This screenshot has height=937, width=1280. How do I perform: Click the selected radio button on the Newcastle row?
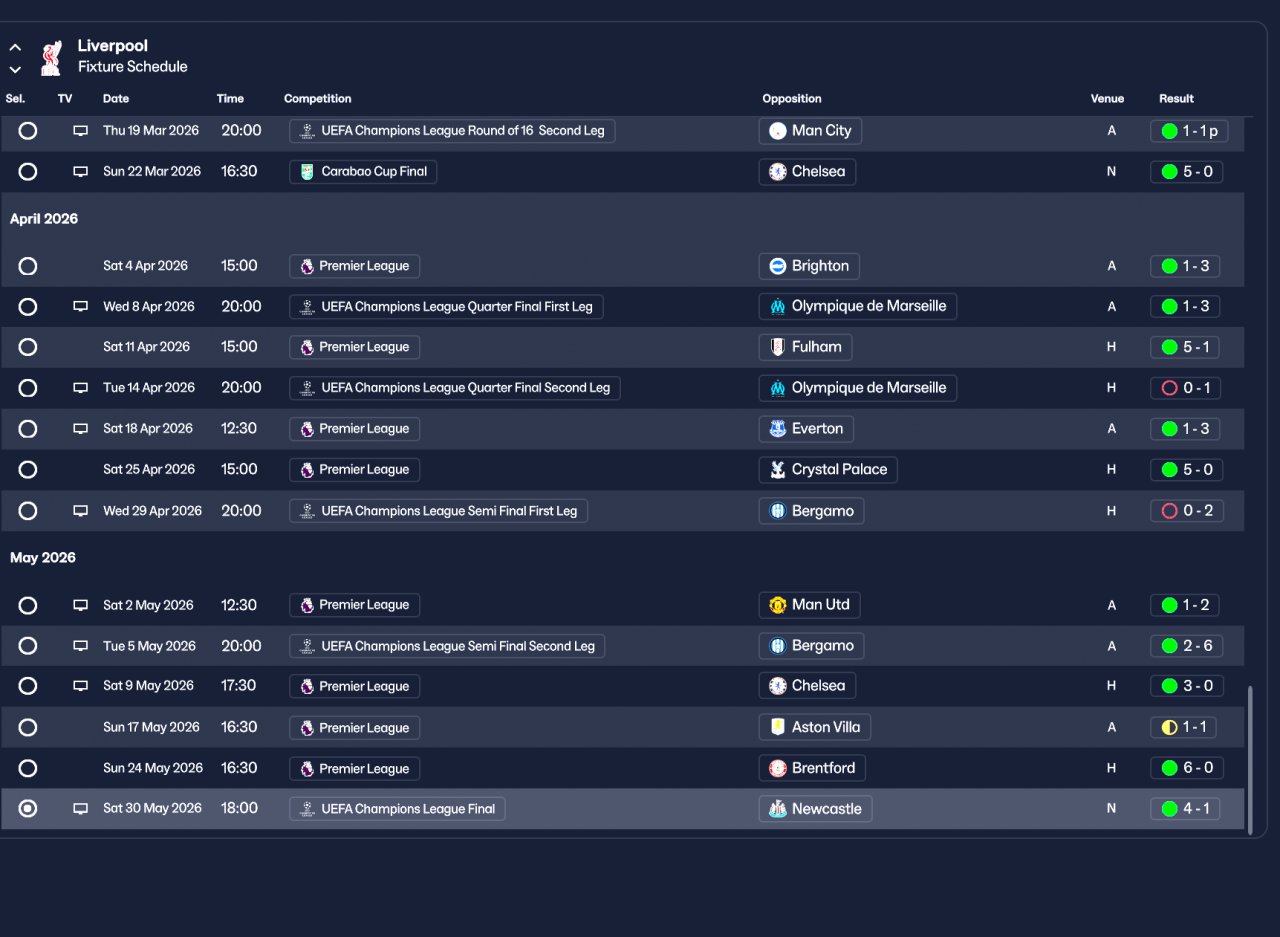coord(28,809)
